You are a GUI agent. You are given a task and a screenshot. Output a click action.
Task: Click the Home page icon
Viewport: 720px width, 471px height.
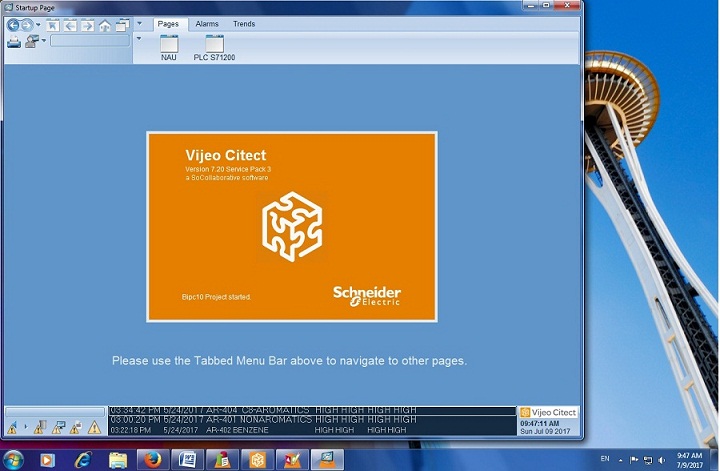(x=105, y=25)
